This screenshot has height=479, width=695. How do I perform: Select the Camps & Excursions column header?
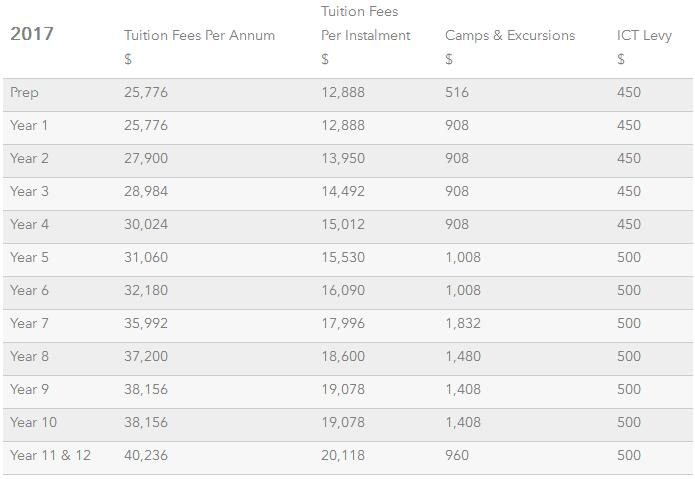[510, 35]
